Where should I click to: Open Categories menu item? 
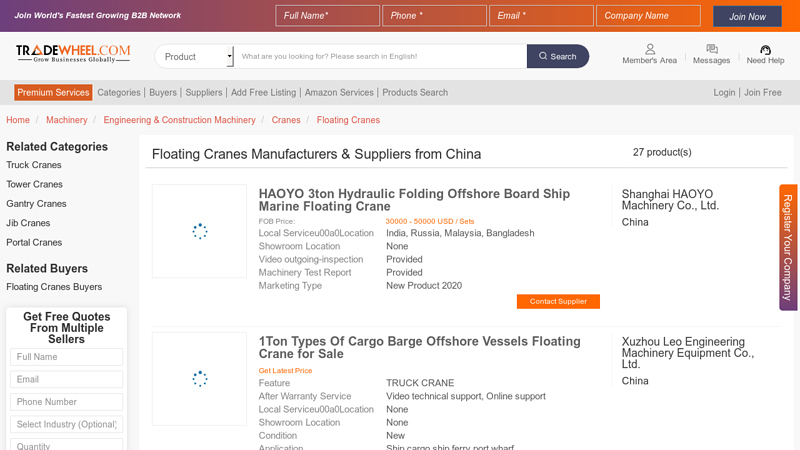point(119,92)
